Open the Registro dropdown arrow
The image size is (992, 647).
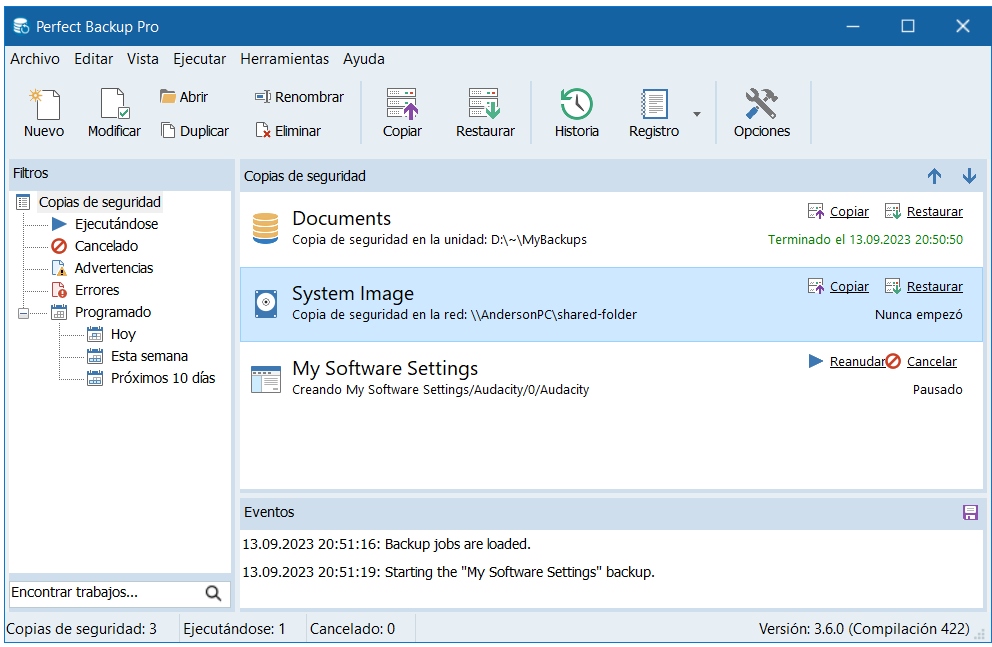697,114
